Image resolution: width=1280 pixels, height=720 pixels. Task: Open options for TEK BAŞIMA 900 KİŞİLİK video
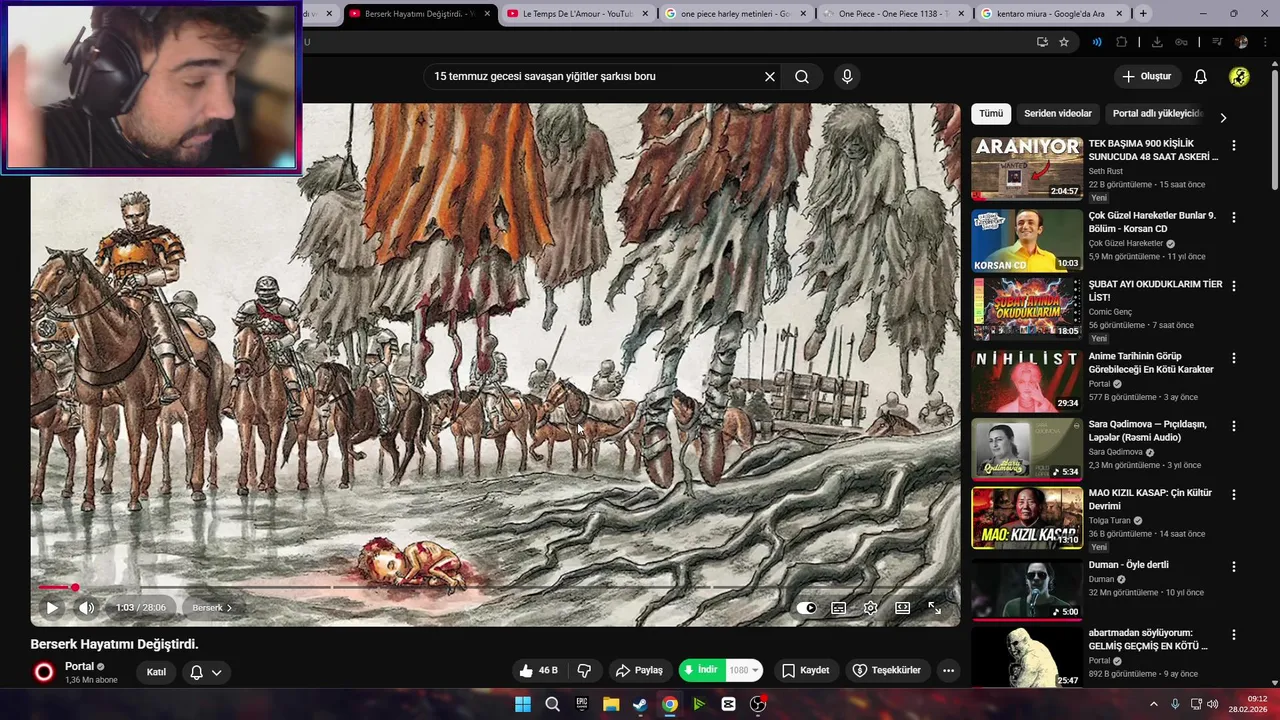point(1233,145)
